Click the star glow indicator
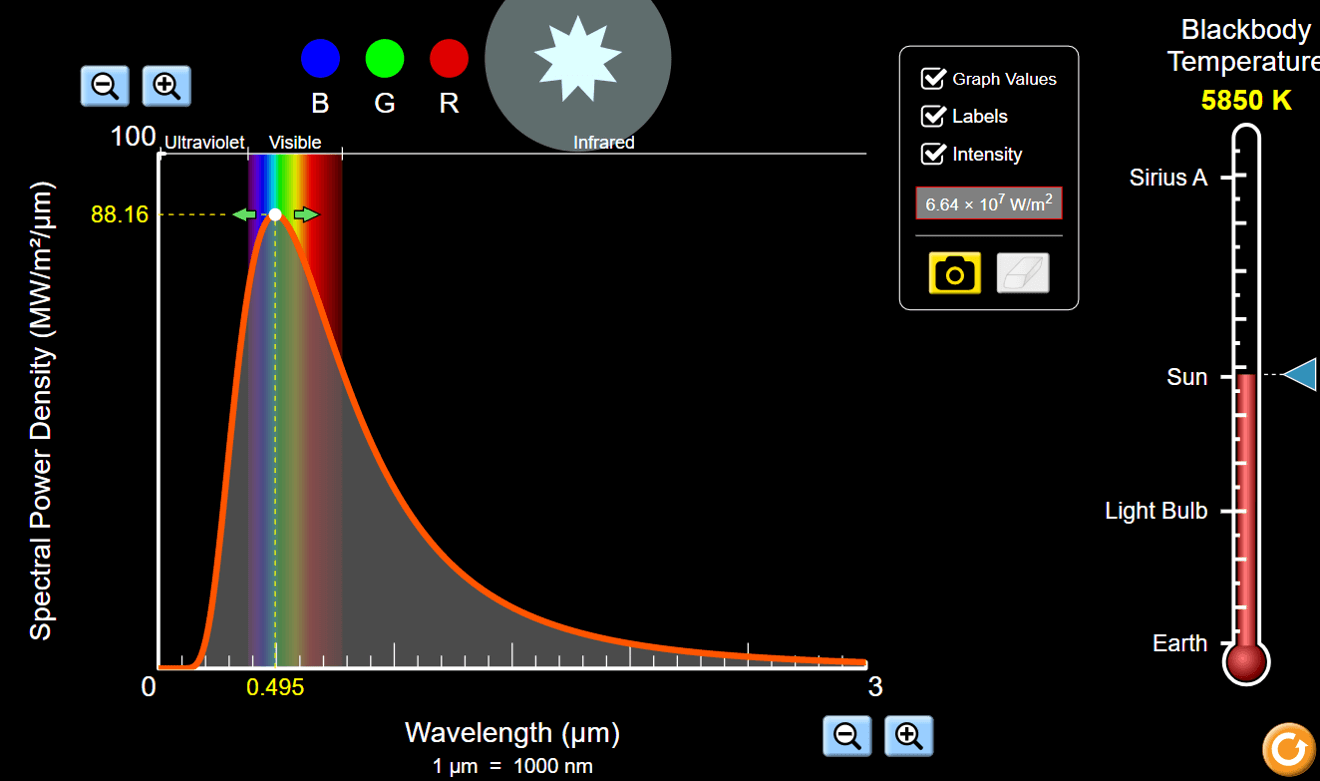 pyautogui.click(x=577, y=60)
